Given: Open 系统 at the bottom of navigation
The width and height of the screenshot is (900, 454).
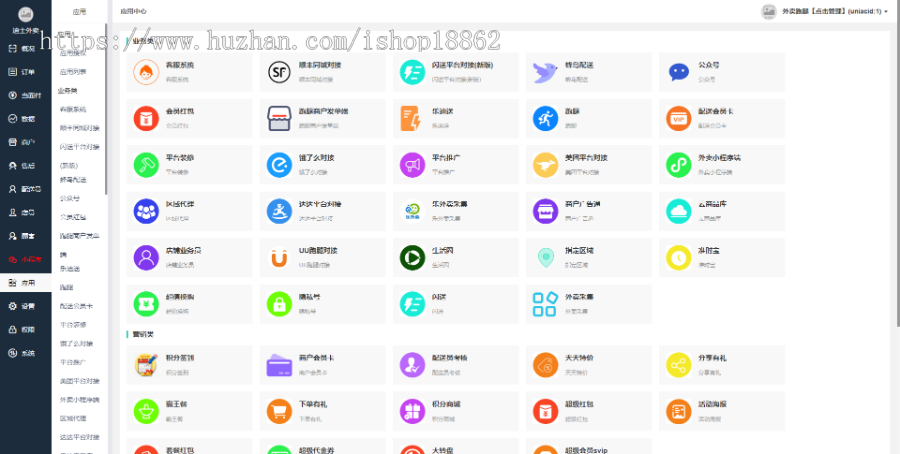Looking at the screenshot, I should pyautogui.click(x=25, y=354).
